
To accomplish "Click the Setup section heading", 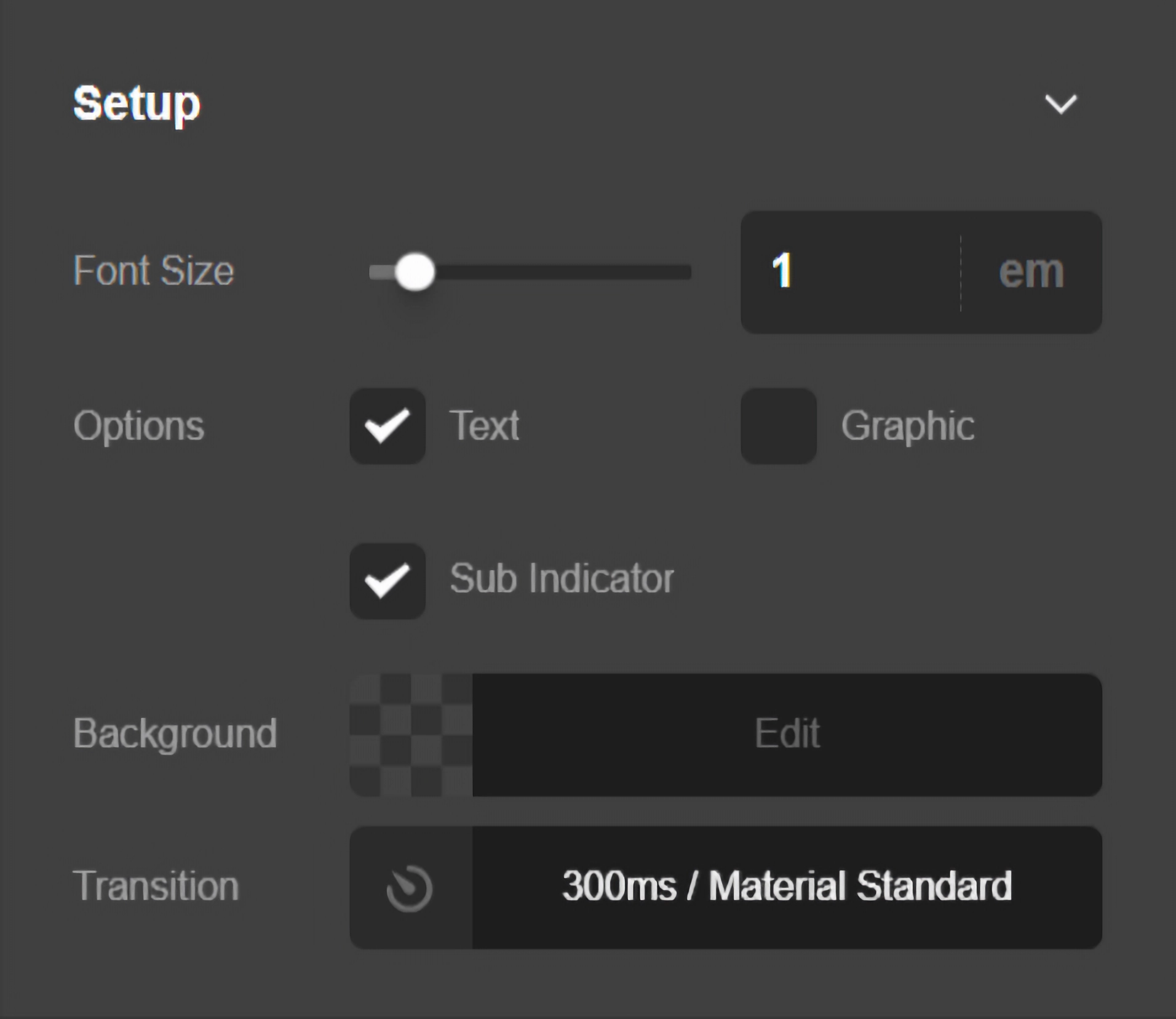I will [x=137, y=104].
